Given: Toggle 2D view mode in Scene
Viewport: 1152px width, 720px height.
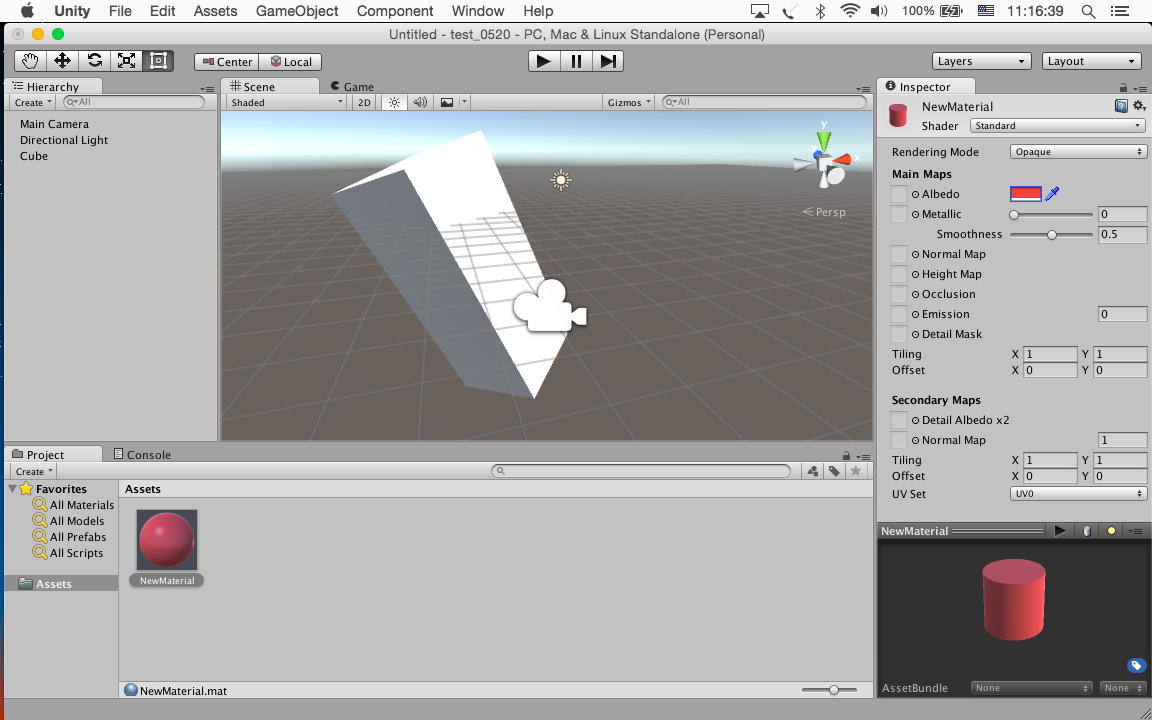Looking at the screenshot, I should [x=364, y=102].
